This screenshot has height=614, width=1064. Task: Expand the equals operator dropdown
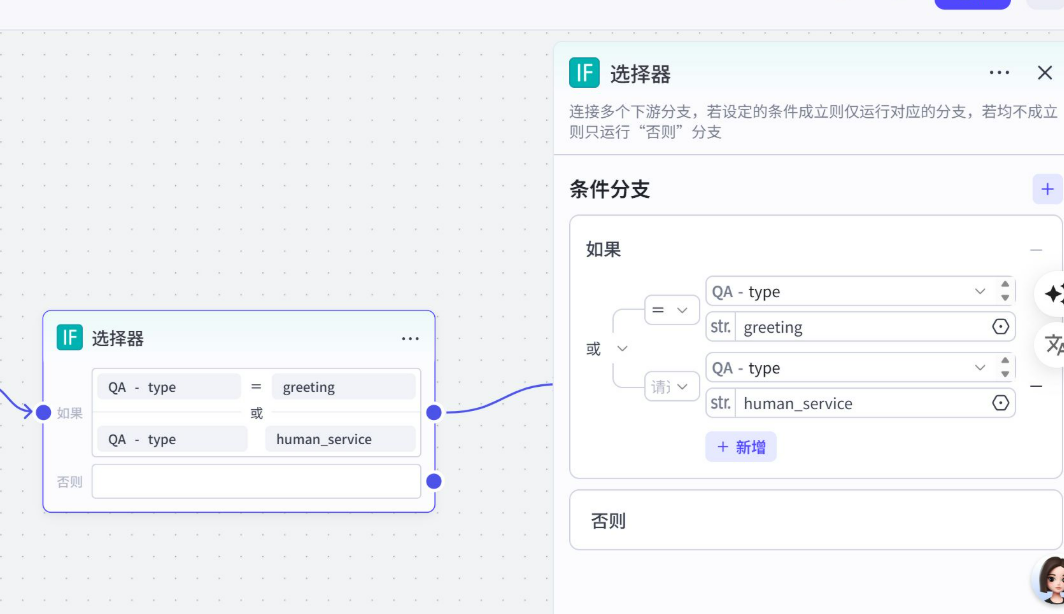coord(672,310)
